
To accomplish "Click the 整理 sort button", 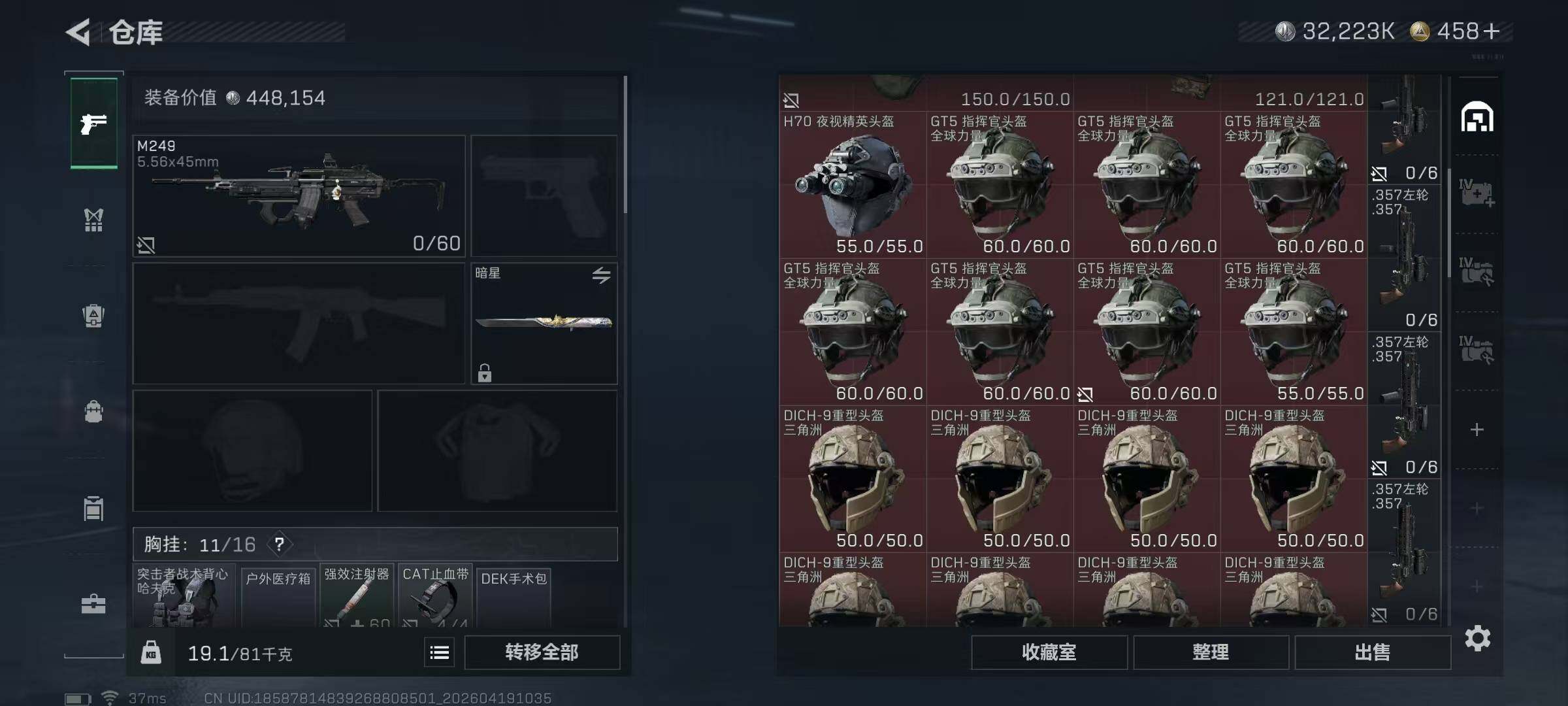I will [1211, 652].
